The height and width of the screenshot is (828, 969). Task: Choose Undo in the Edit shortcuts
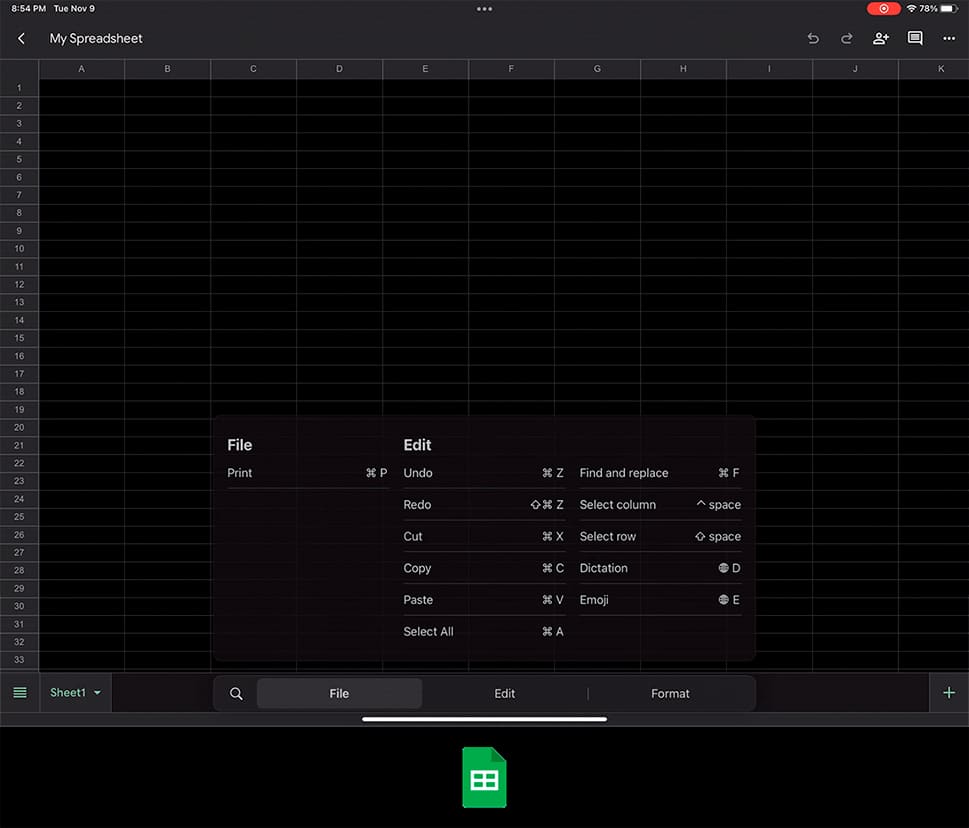coord(483,473)
